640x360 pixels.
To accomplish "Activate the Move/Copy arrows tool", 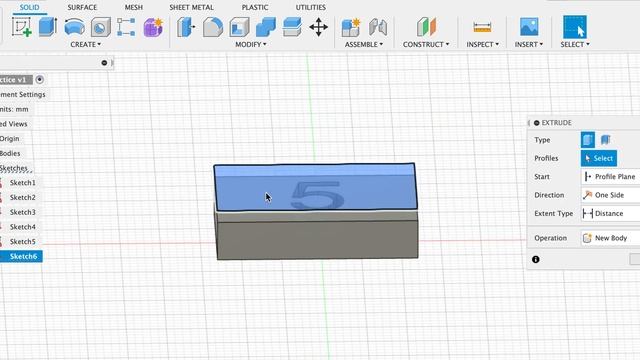I will point(318,27).
